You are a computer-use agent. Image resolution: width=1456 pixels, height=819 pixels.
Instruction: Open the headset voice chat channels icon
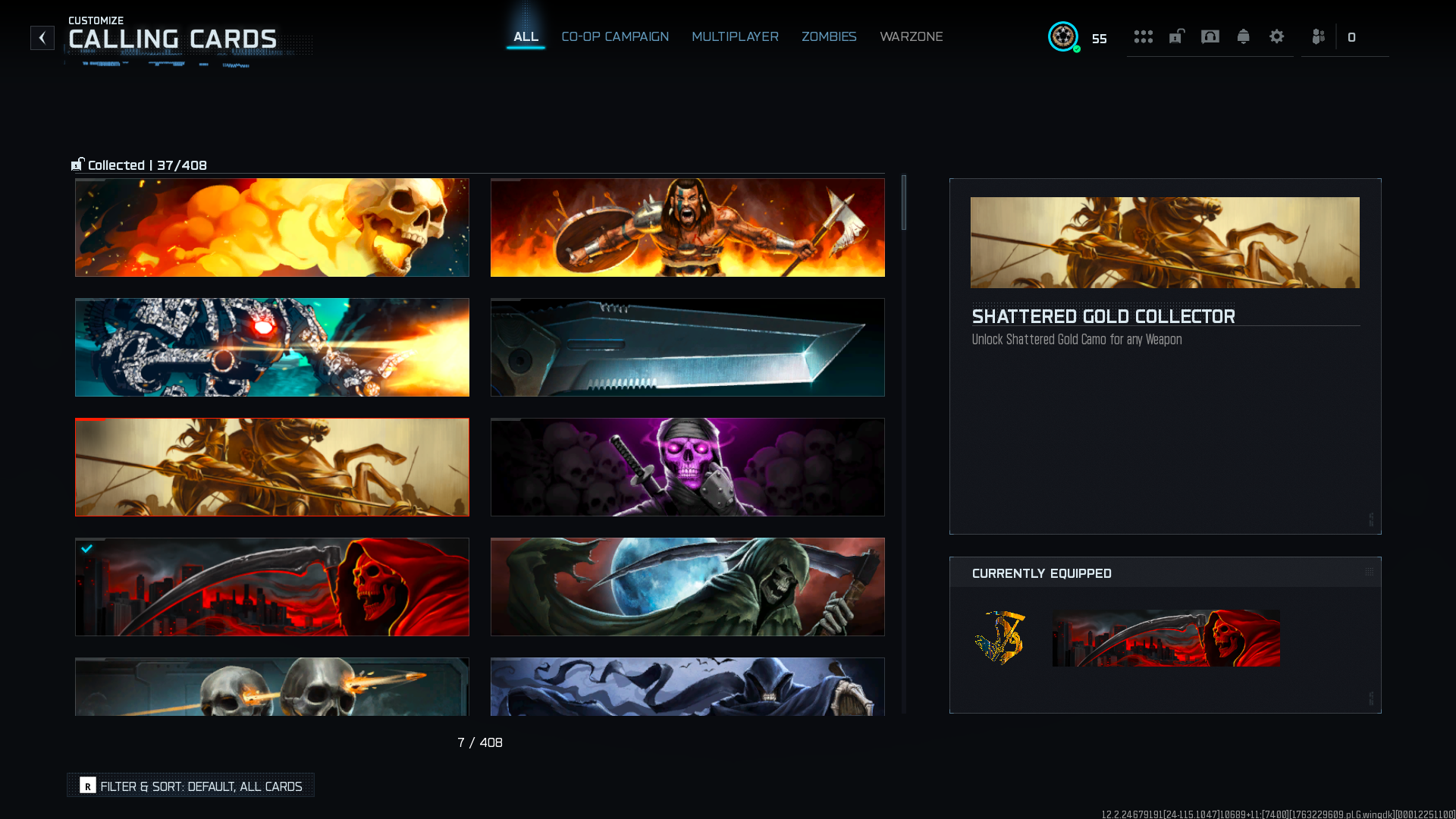coord(1210,36)
